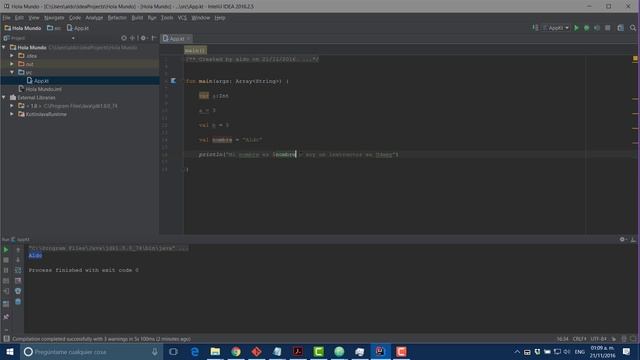Image resolution: width=640 pixels, height=360 pixels.
Task: Toggle Soft-Wrap icon in Run panel
Action: pyautogui.click(x=18, y=270)
